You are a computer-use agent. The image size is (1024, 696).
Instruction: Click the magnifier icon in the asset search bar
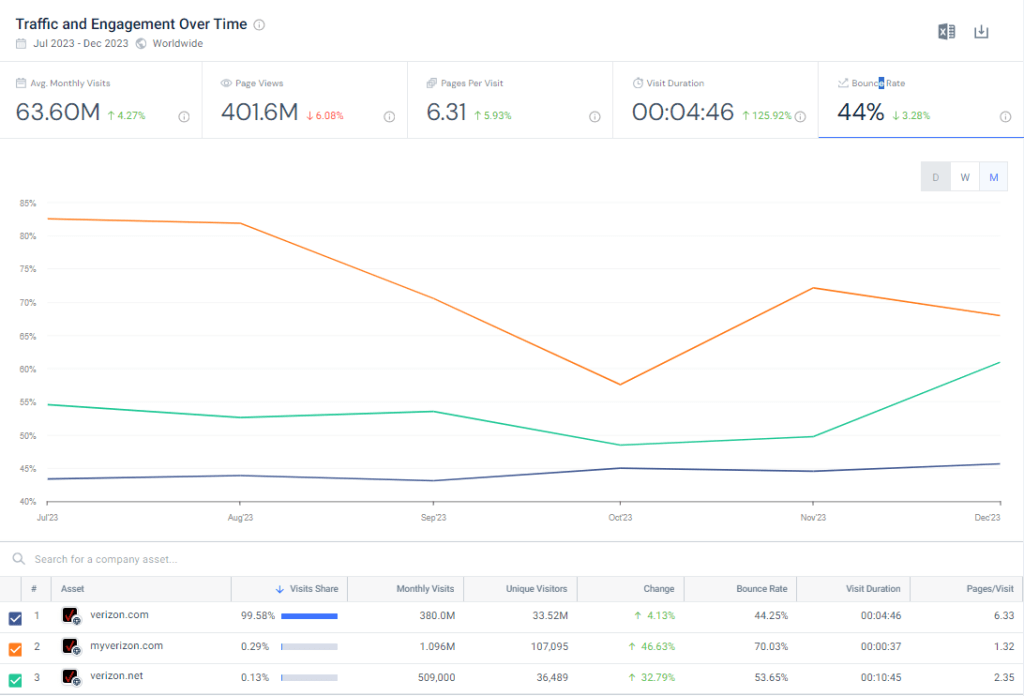(x=18, y=559)
